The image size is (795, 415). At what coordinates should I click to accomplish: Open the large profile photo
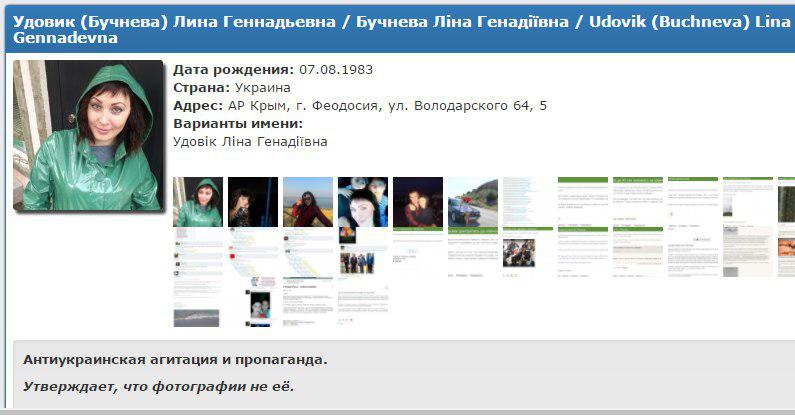pos(88,135)
